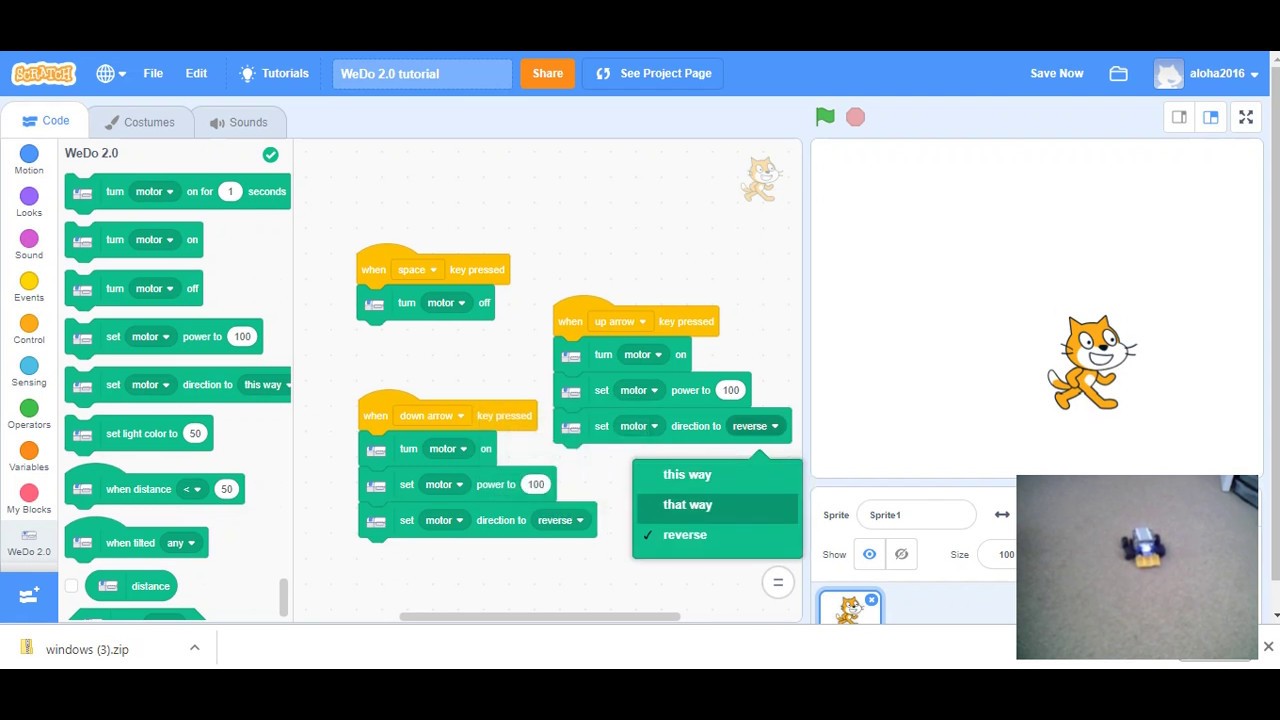Open windows (3).zip download options arrow
This screenshot has width=1280, height=720.
pyautogui.click(x=194, y=648)
